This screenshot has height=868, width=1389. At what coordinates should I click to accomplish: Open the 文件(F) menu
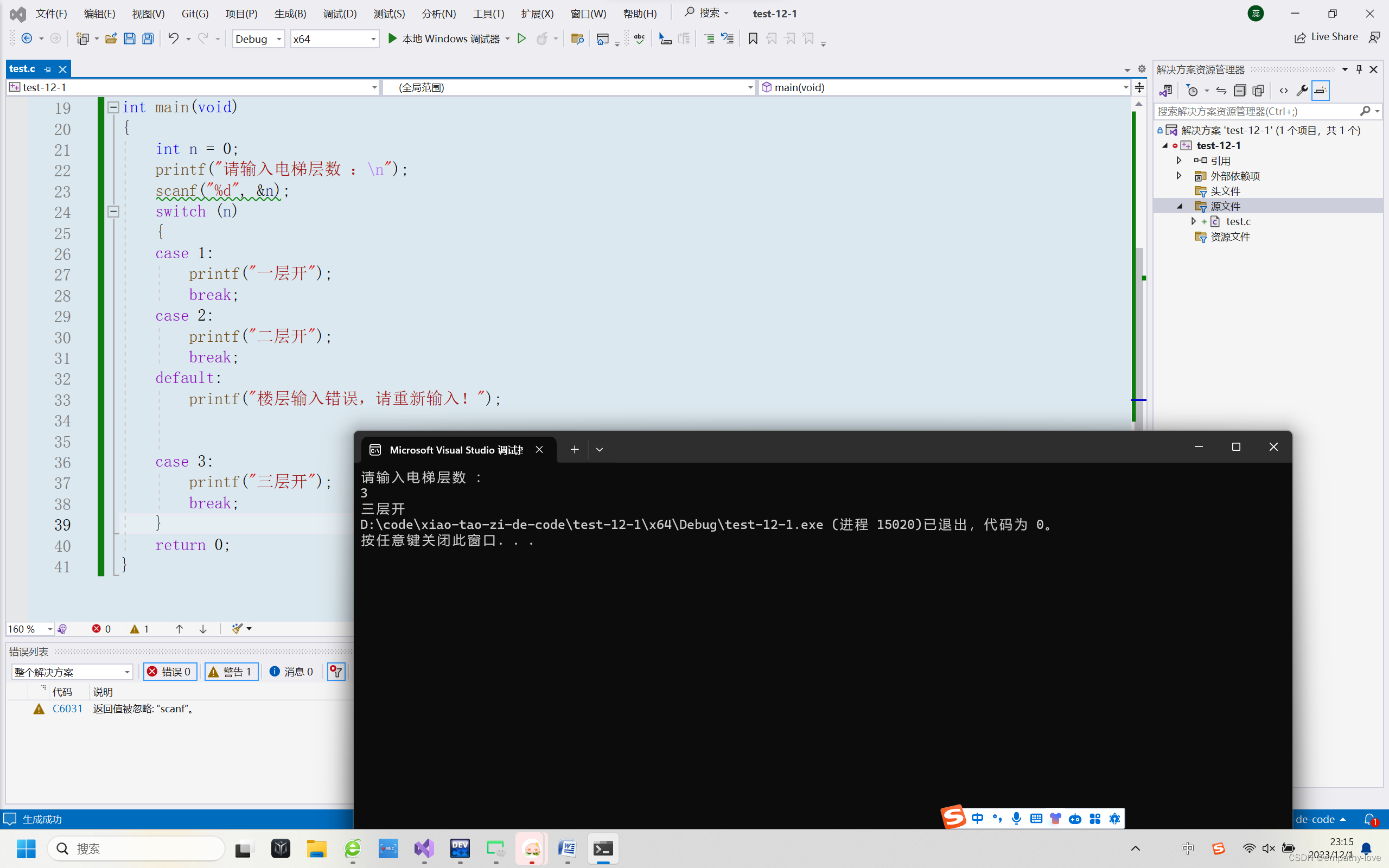(51, 13)
